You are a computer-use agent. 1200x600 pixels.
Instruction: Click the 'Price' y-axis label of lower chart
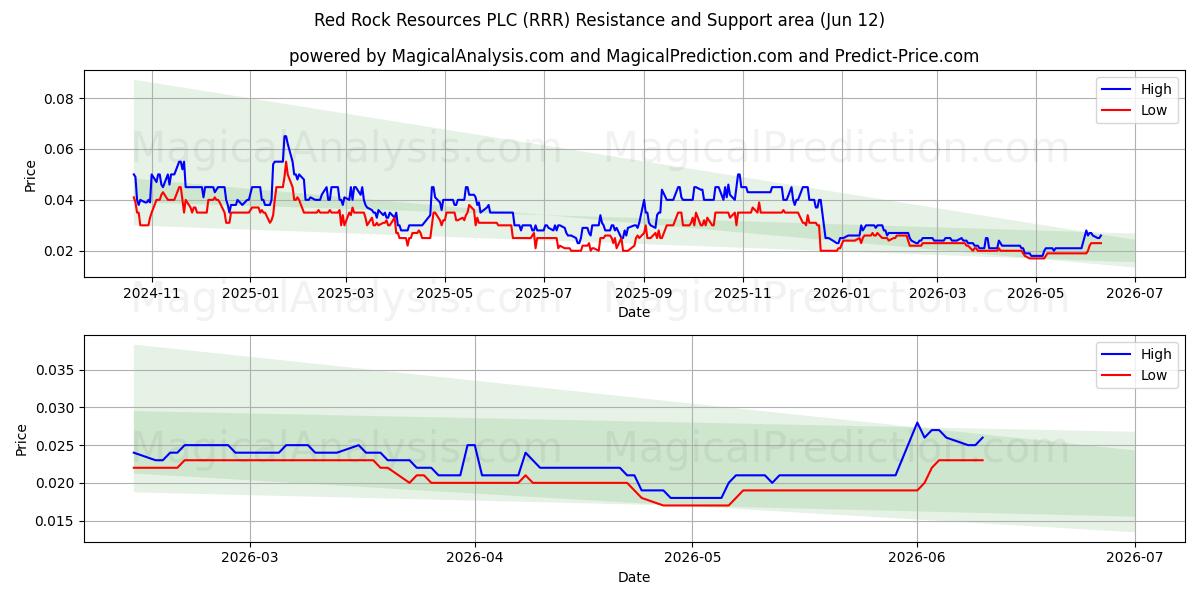click(22, 439)
